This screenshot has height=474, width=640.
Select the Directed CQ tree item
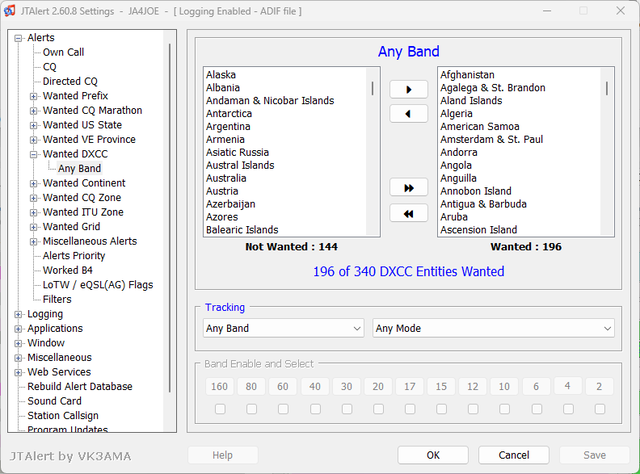[x=70, y=81]
